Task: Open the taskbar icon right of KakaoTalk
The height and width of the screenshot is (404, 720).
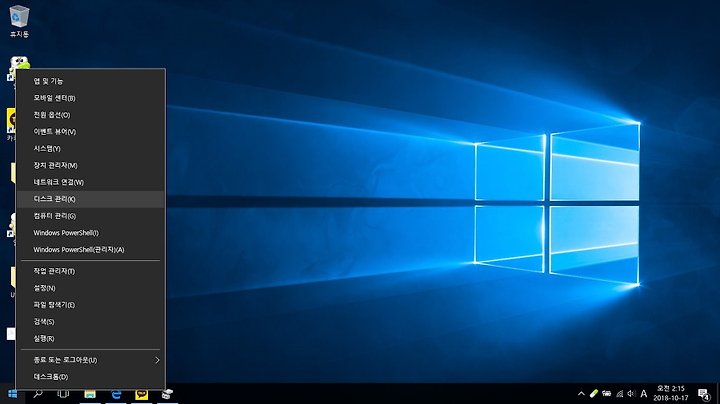Action: (x=167, y=394)
